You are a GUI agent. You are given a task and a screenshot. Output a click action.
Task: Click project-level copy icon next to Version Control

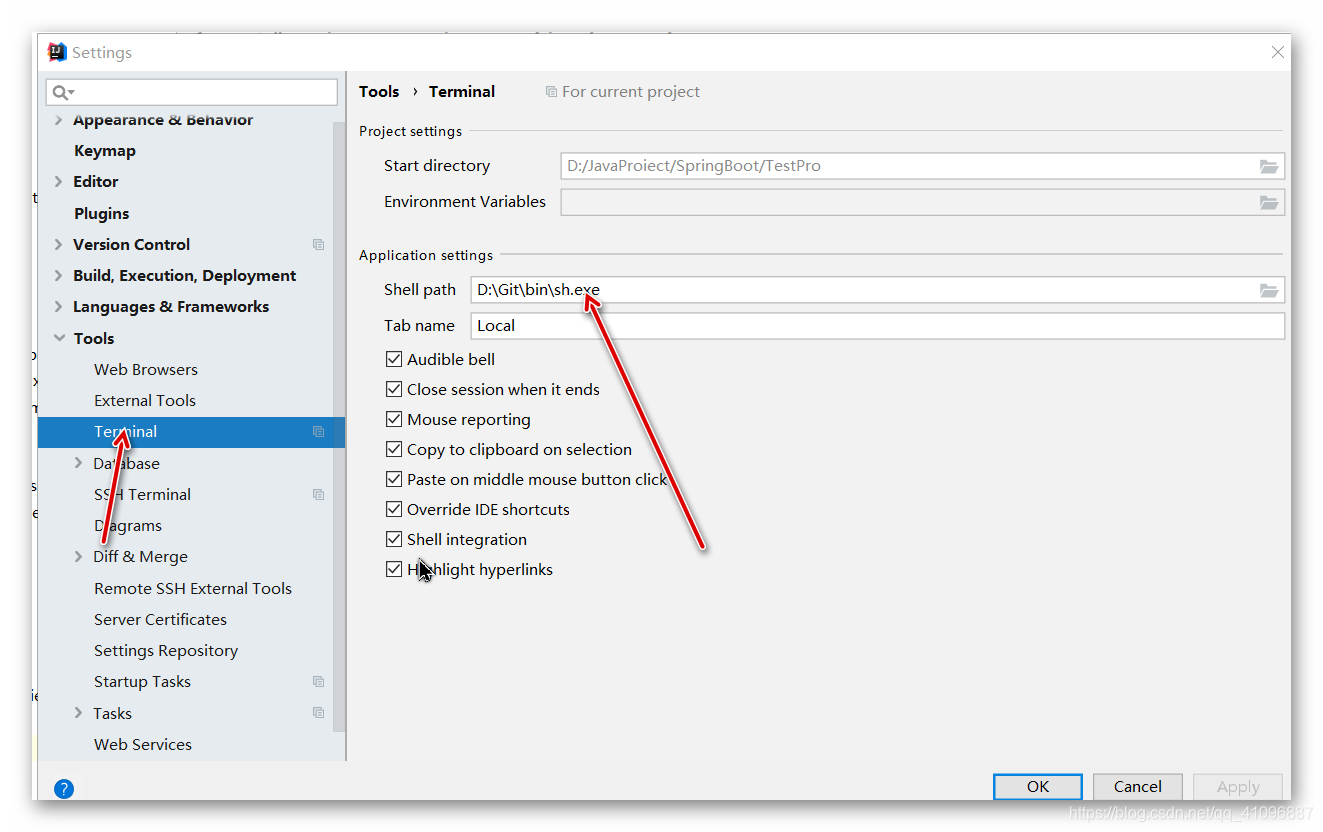coord(318,244)
